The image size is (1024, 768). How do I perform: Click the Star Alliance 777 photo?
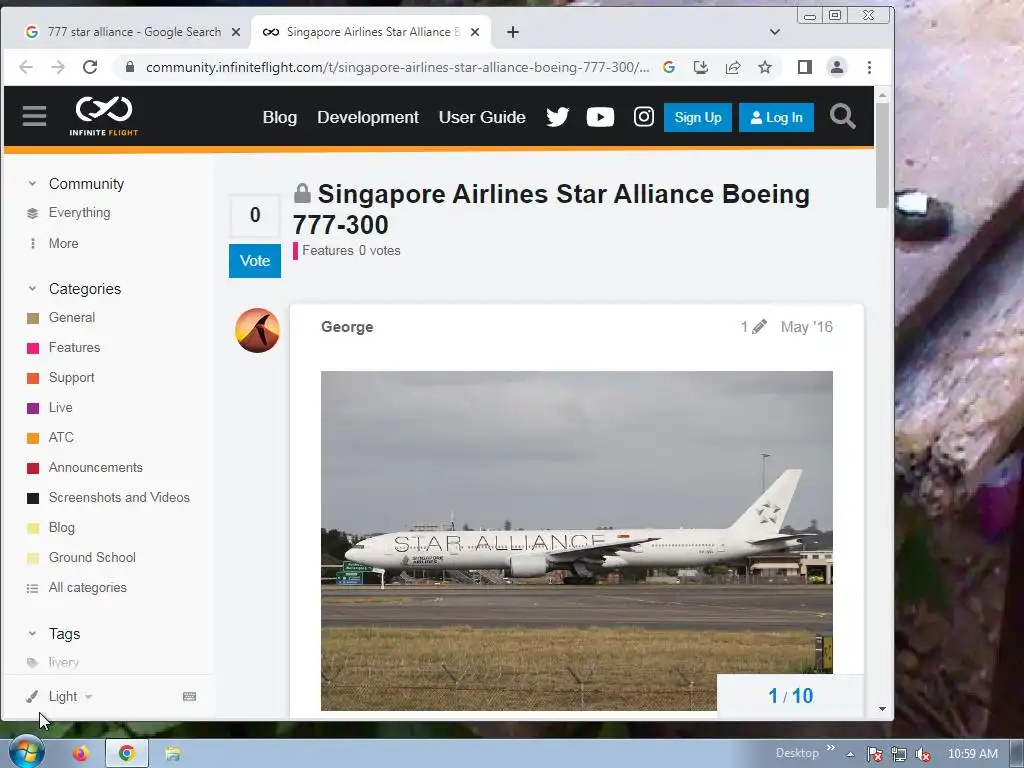point(577,541)
